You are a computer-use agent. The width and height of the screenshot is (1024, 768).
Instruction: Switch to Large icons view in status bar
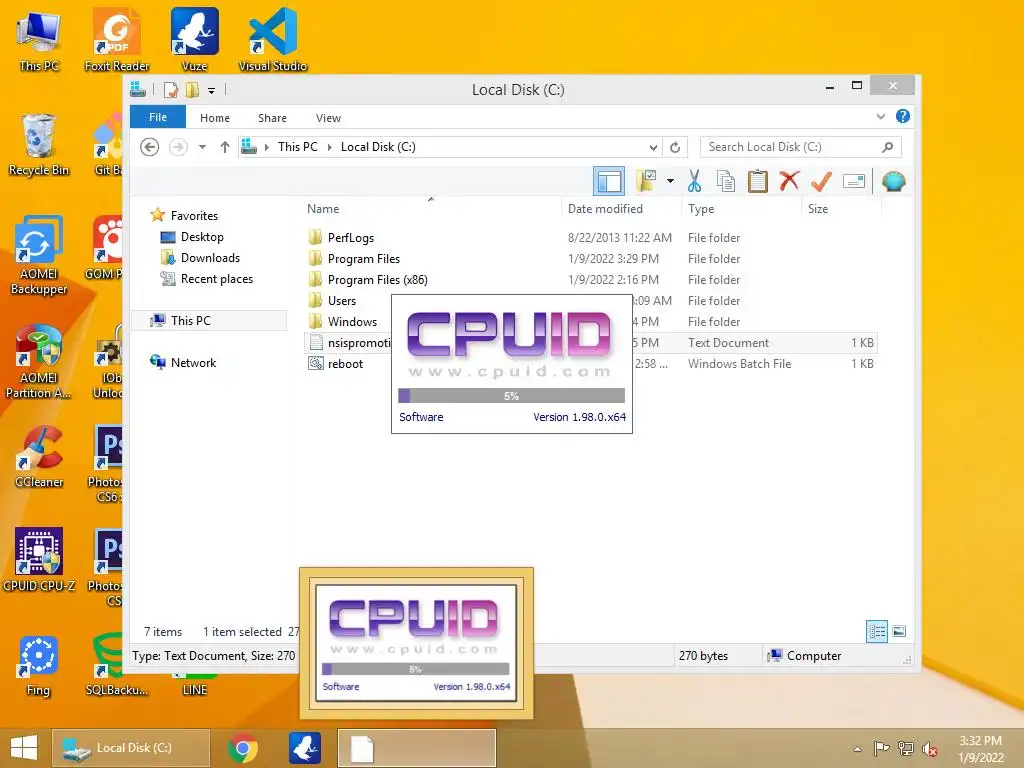[899, 632]
